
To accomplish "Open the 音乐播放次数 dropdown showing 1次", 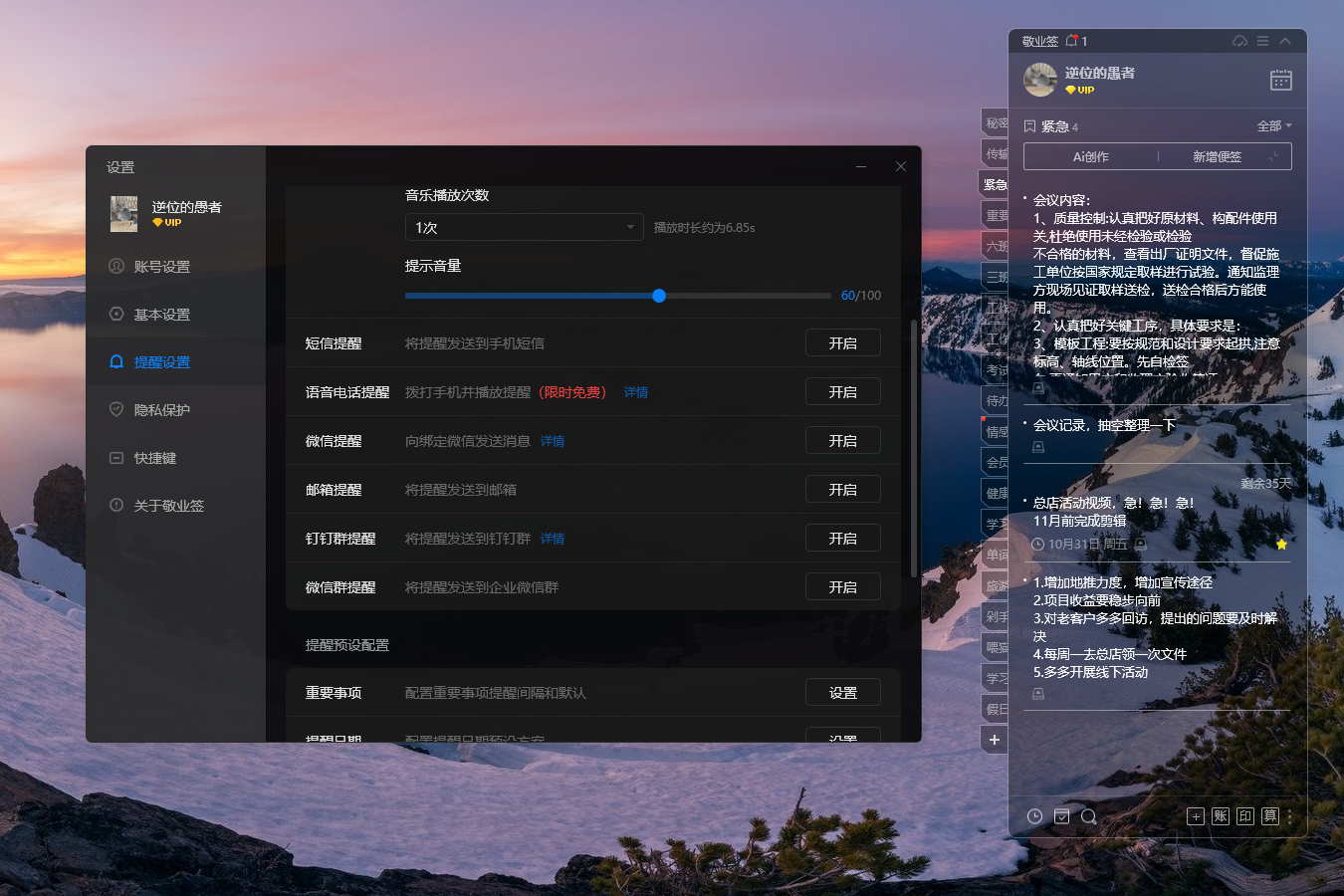I will coord(524,227).
